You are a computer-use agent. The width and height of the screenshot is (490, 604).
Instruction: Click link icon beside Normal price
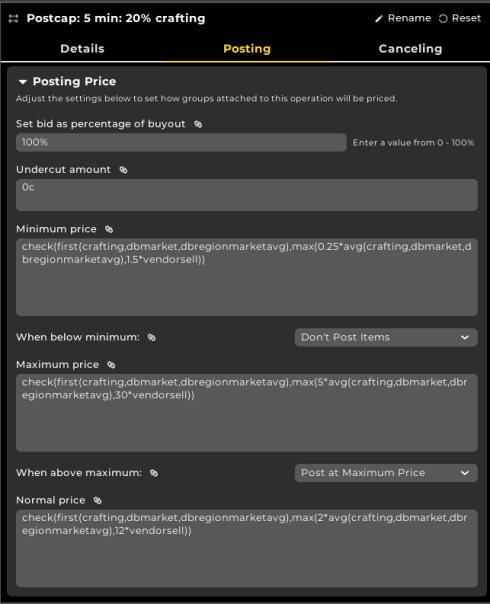97,500
